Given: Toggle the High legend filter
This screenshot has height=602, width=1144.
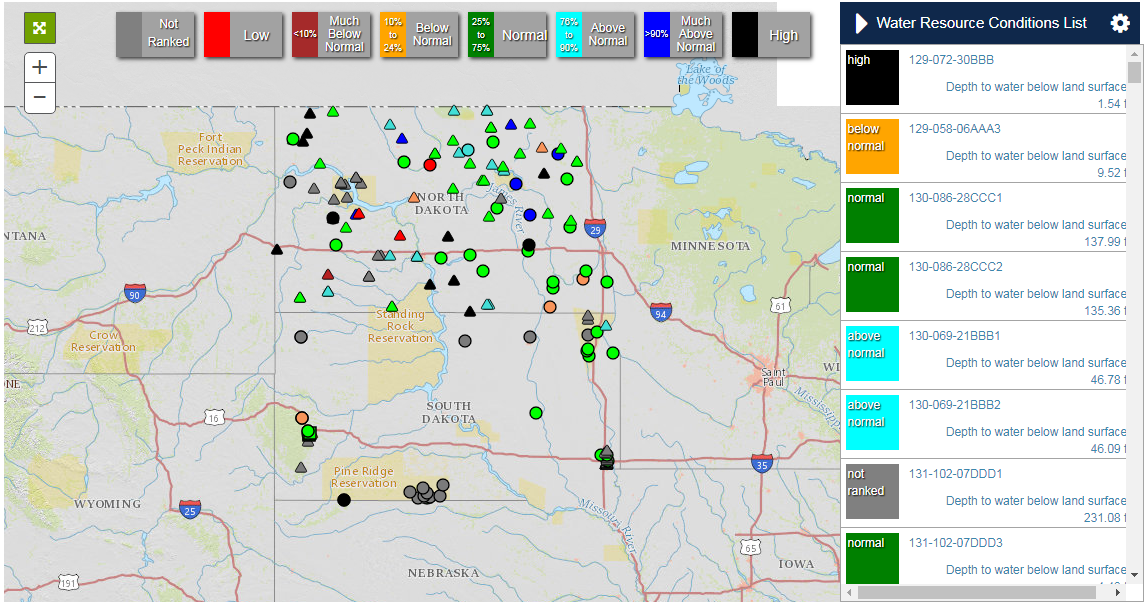Looking at the screenshot, I should click(771, 35).
